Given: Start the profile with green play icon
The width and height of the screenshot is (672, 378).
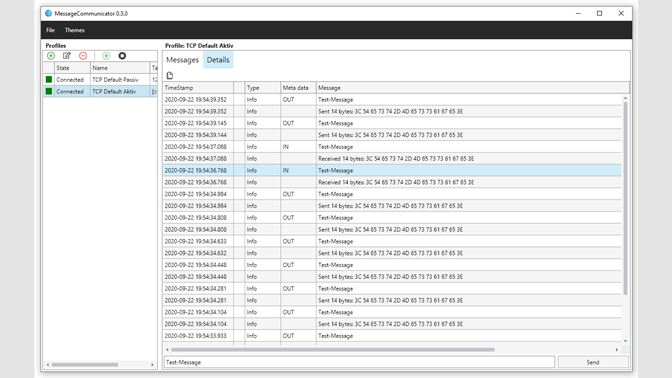Looking at the screenshot, I should [x=106, y=56].
